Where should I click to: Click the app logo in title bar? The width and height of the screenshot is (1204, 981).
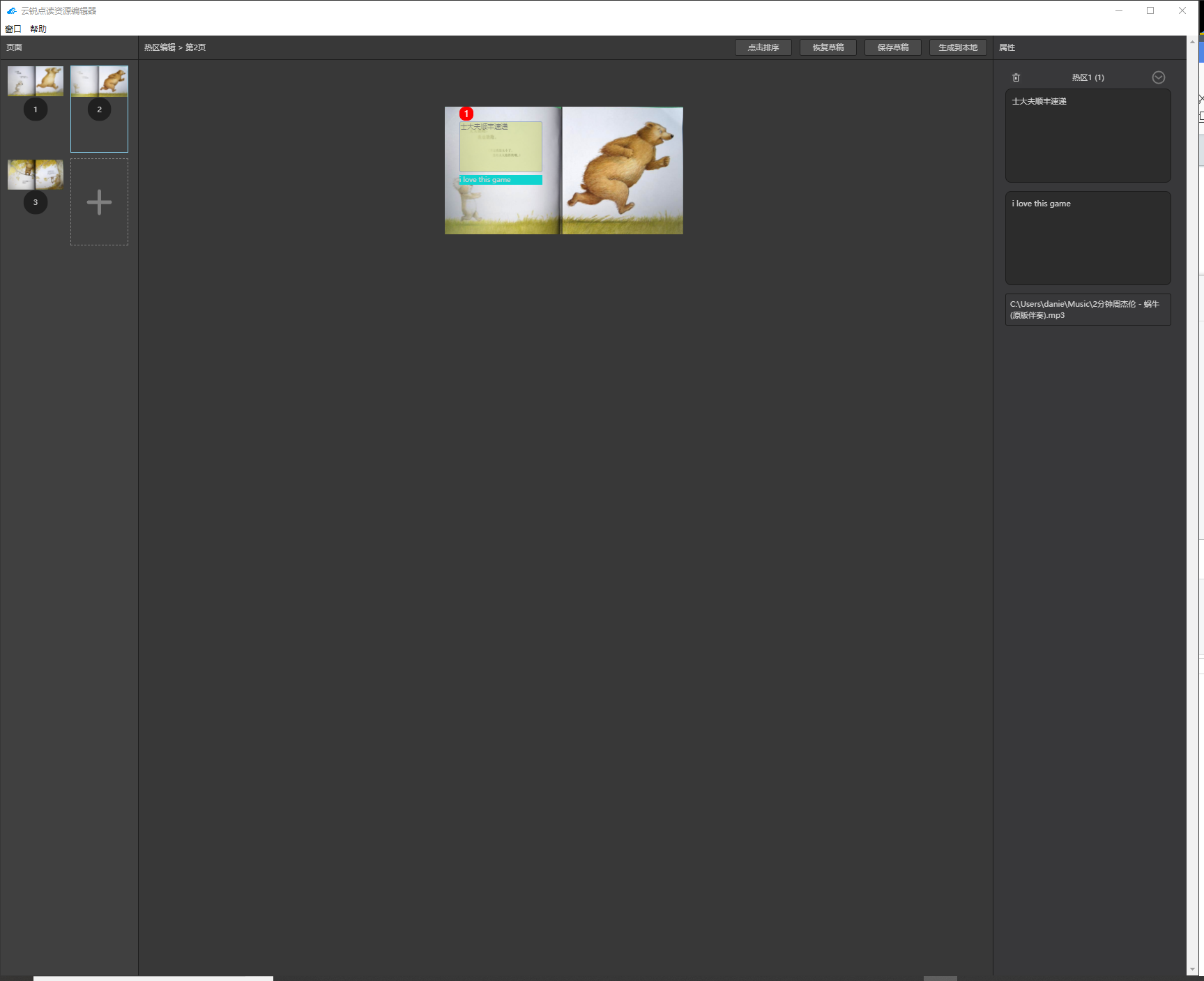(x=11, y=10)
